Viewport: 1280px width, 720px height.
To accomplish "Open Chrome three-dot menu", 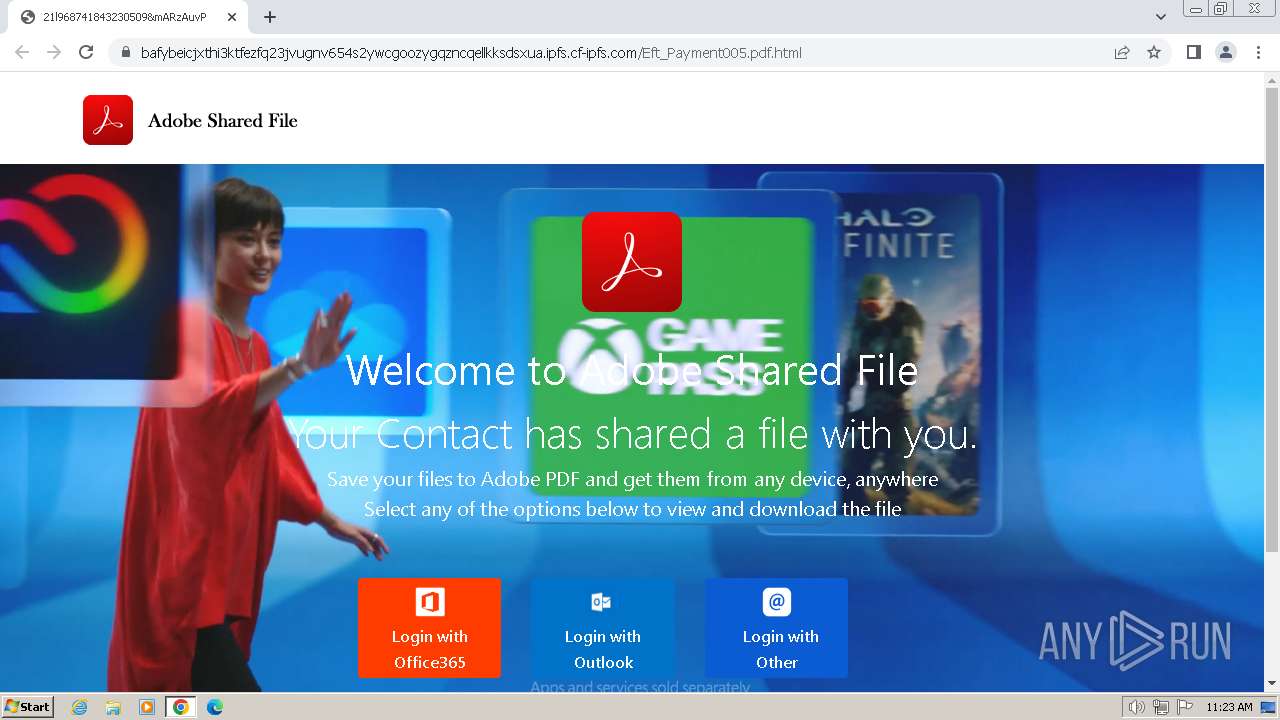I will pos(1258,53).
